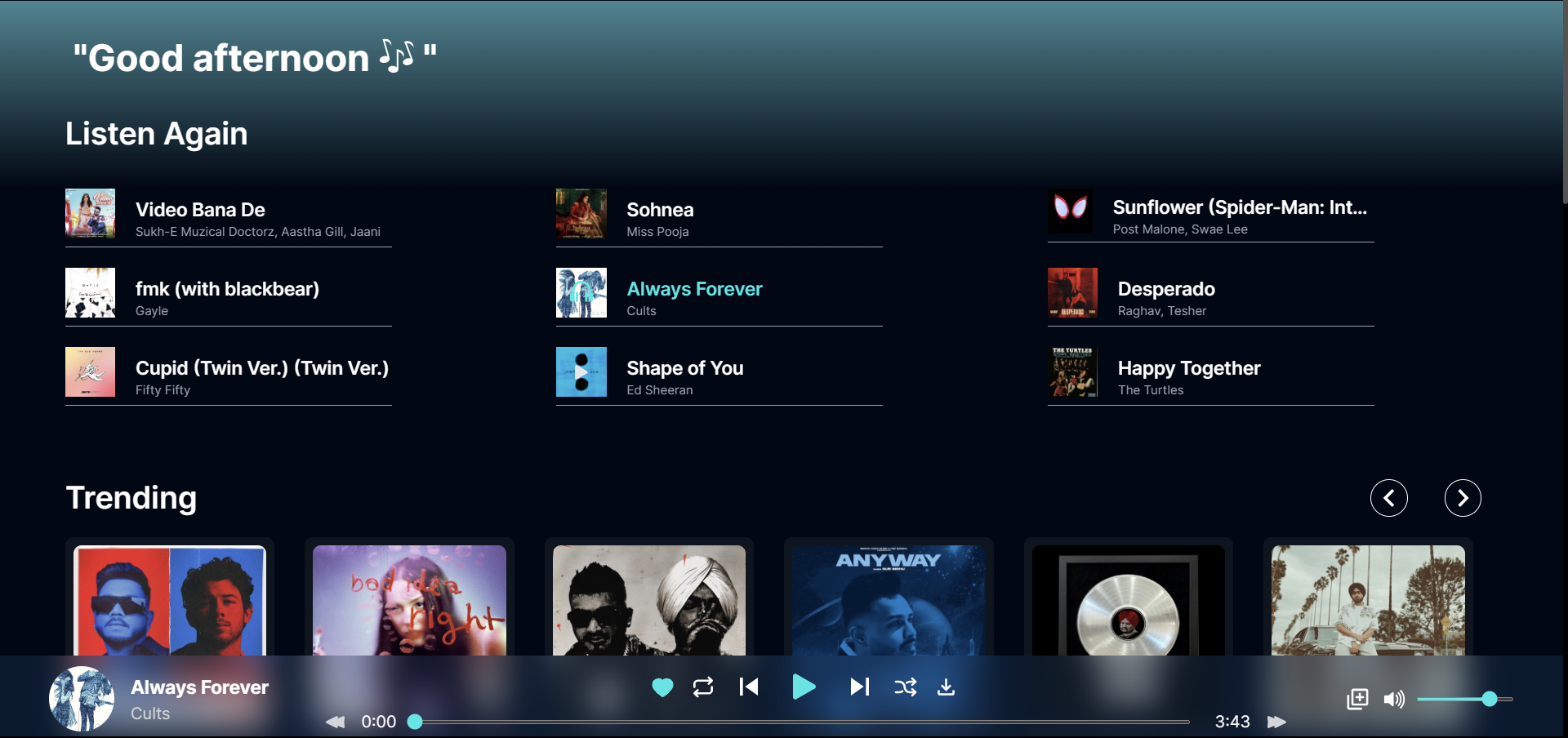
Task: Click artist Post Malone, Swae Lee
Action: [1180, 229]
